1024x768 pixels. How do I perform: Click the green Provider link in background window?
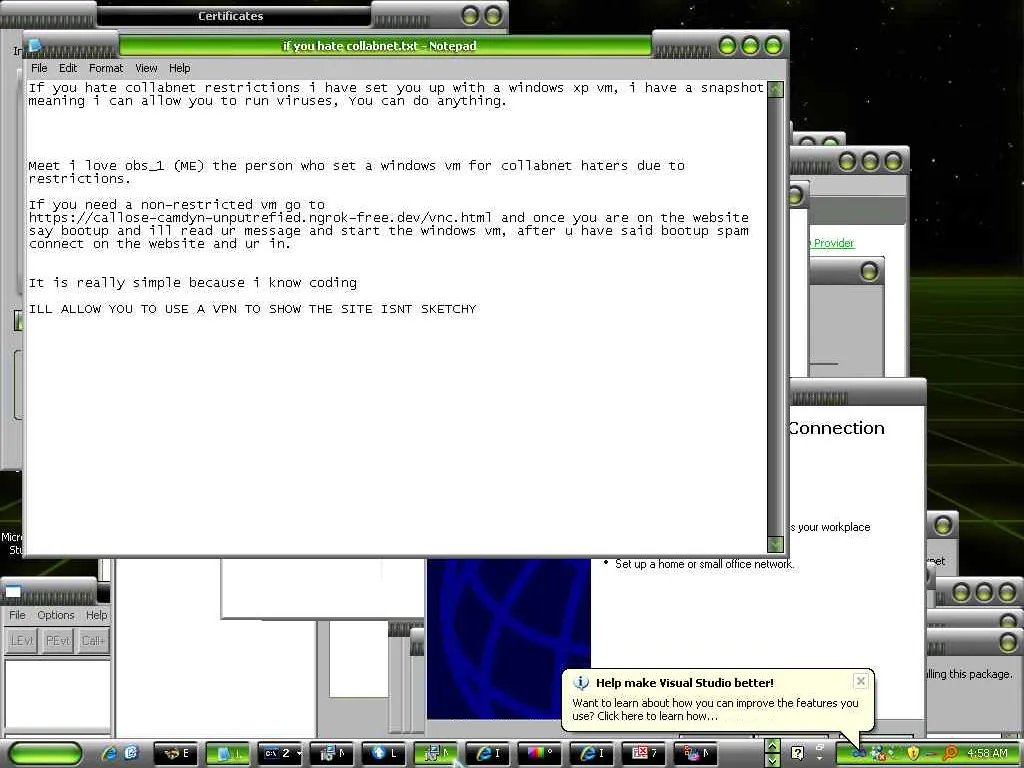[x=833, y=243]
